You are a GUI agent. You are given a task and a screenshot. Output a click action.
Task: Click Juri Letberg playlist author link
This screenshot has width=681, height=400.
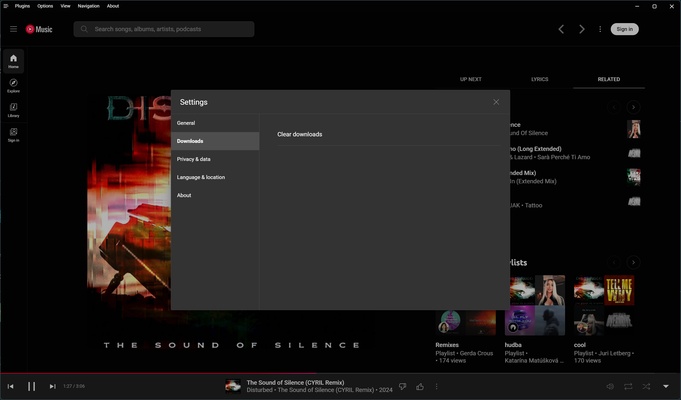tap(614, 353)
